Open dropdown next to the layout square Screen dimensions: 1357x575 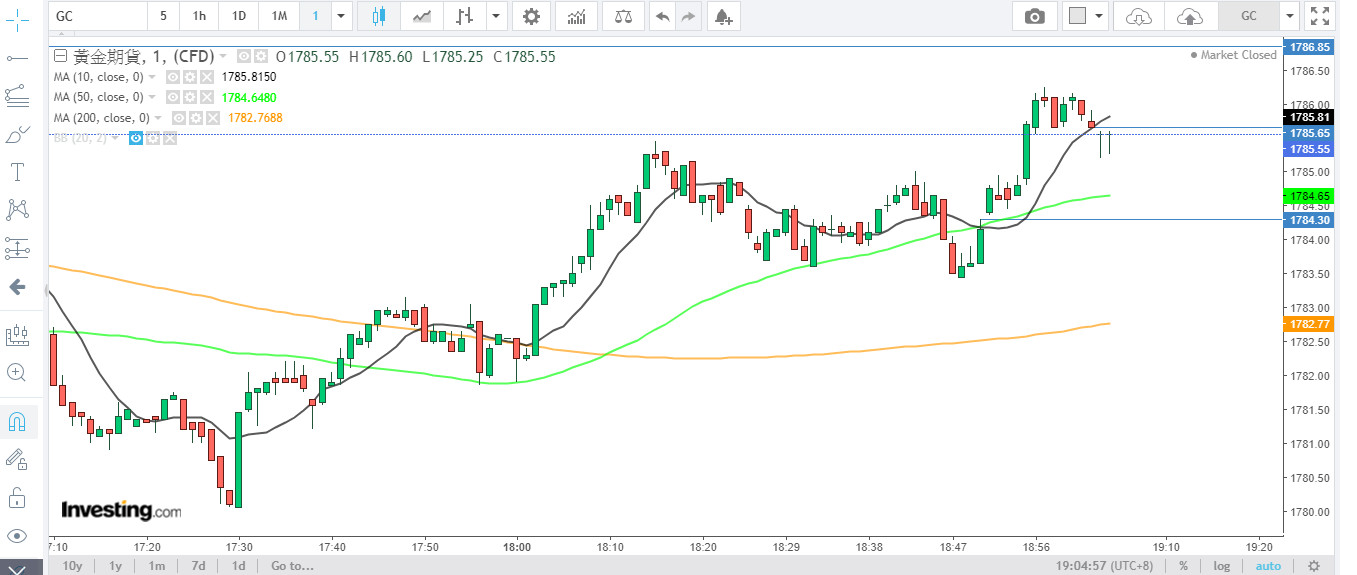1099,16
